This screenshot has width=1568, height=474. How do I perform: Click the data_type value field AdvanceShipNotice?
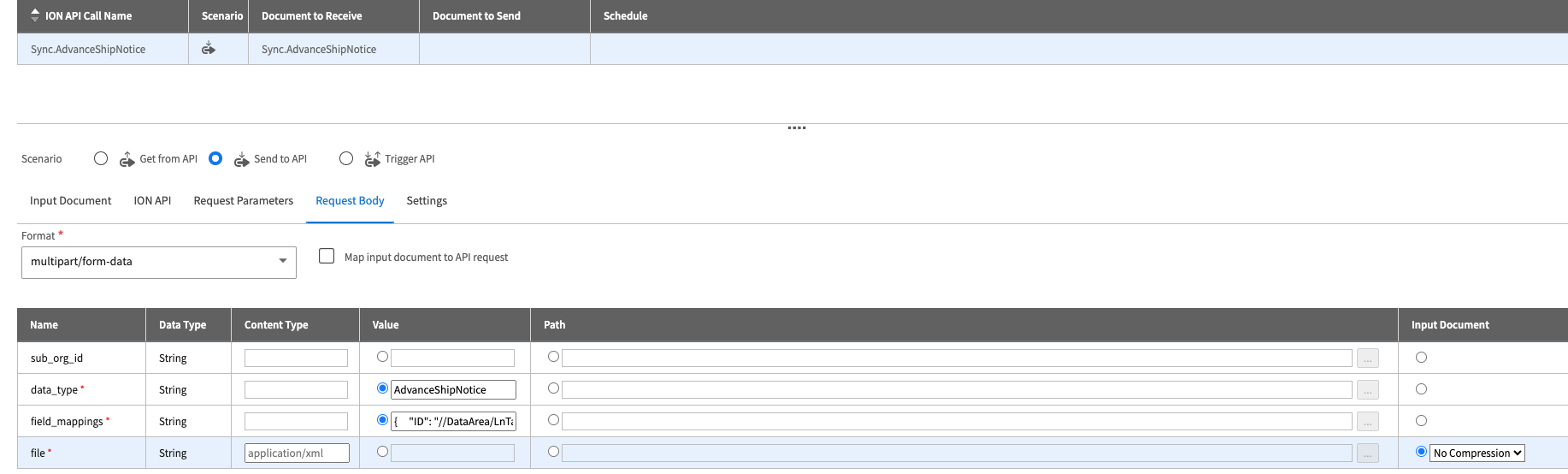click(x=453, y=390)
